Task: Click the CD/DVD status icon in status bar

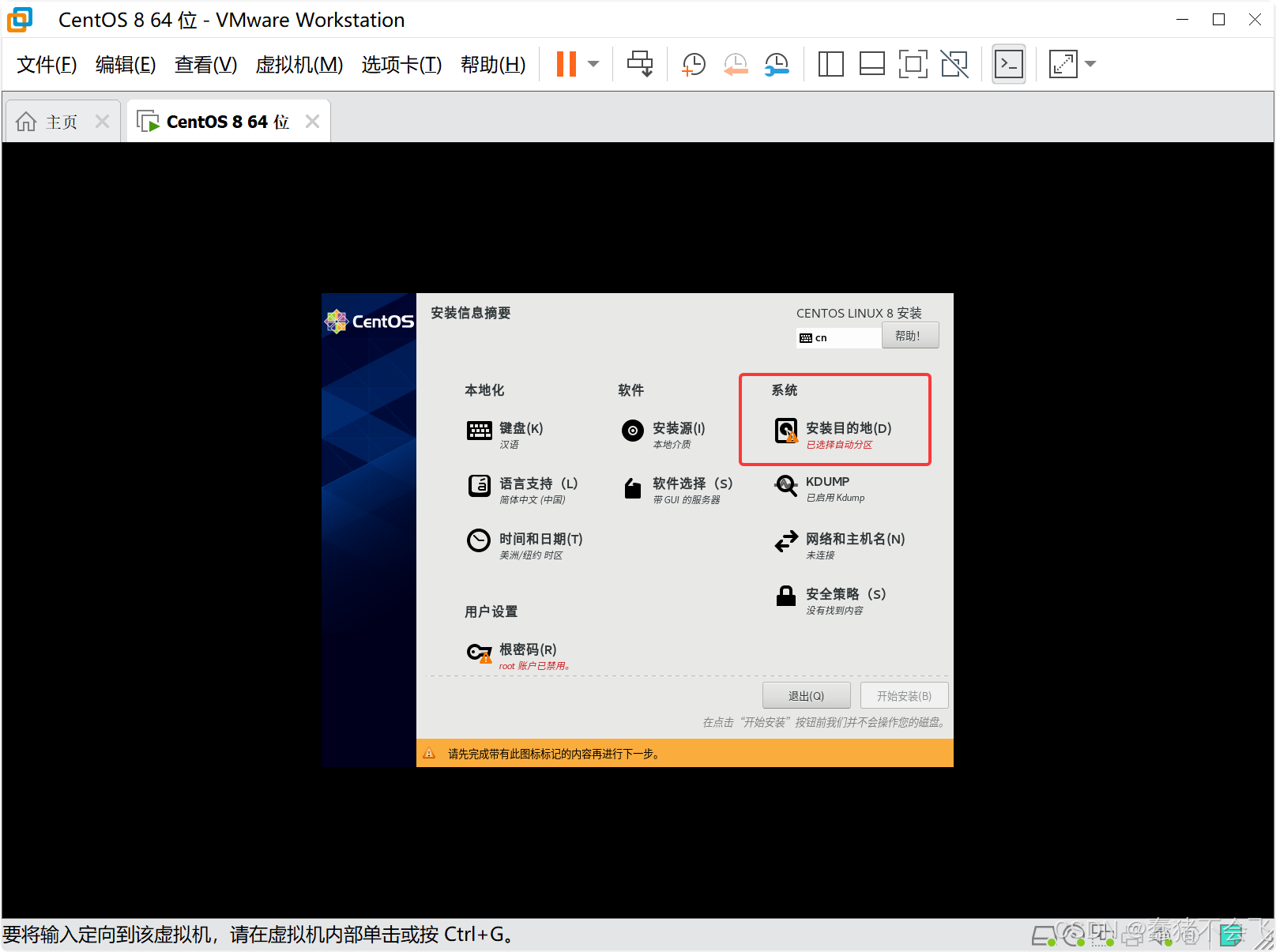Action: point(1074,936)
